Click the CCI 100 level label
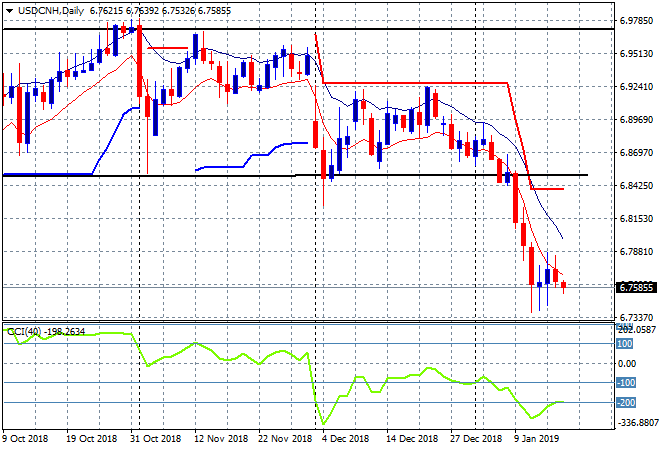This screenshot has width=660, height=450. 625,344
